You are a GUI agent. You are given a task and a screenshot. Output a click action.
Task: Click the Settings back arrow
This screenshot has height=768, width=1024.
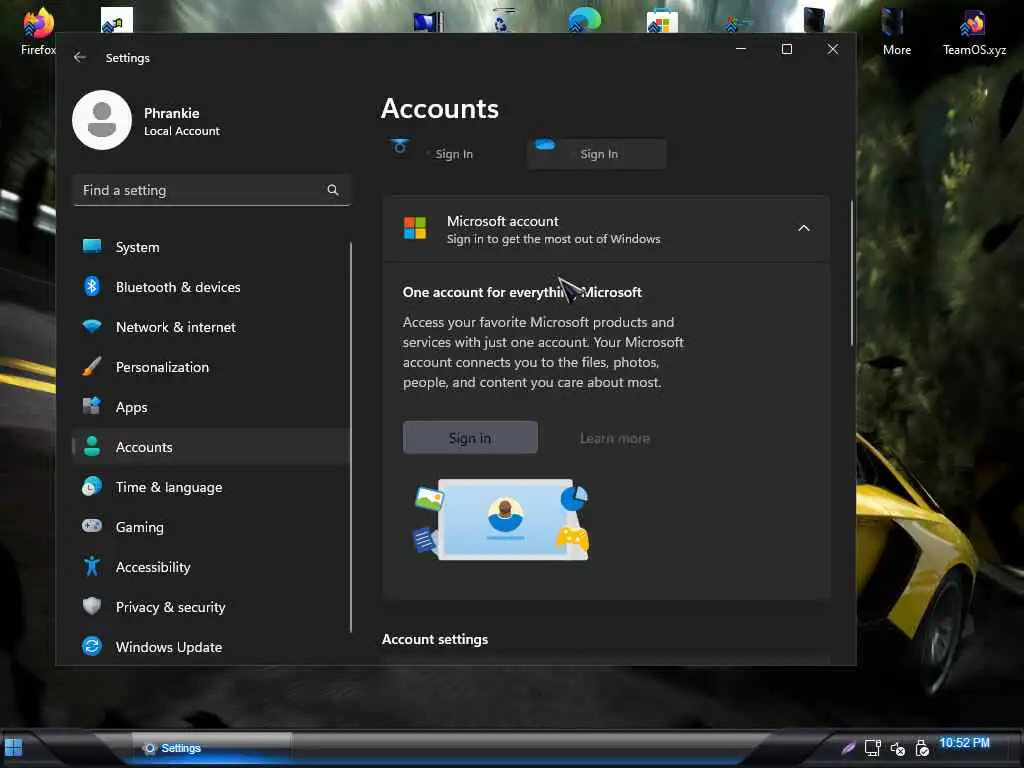[x=80, y=57]
